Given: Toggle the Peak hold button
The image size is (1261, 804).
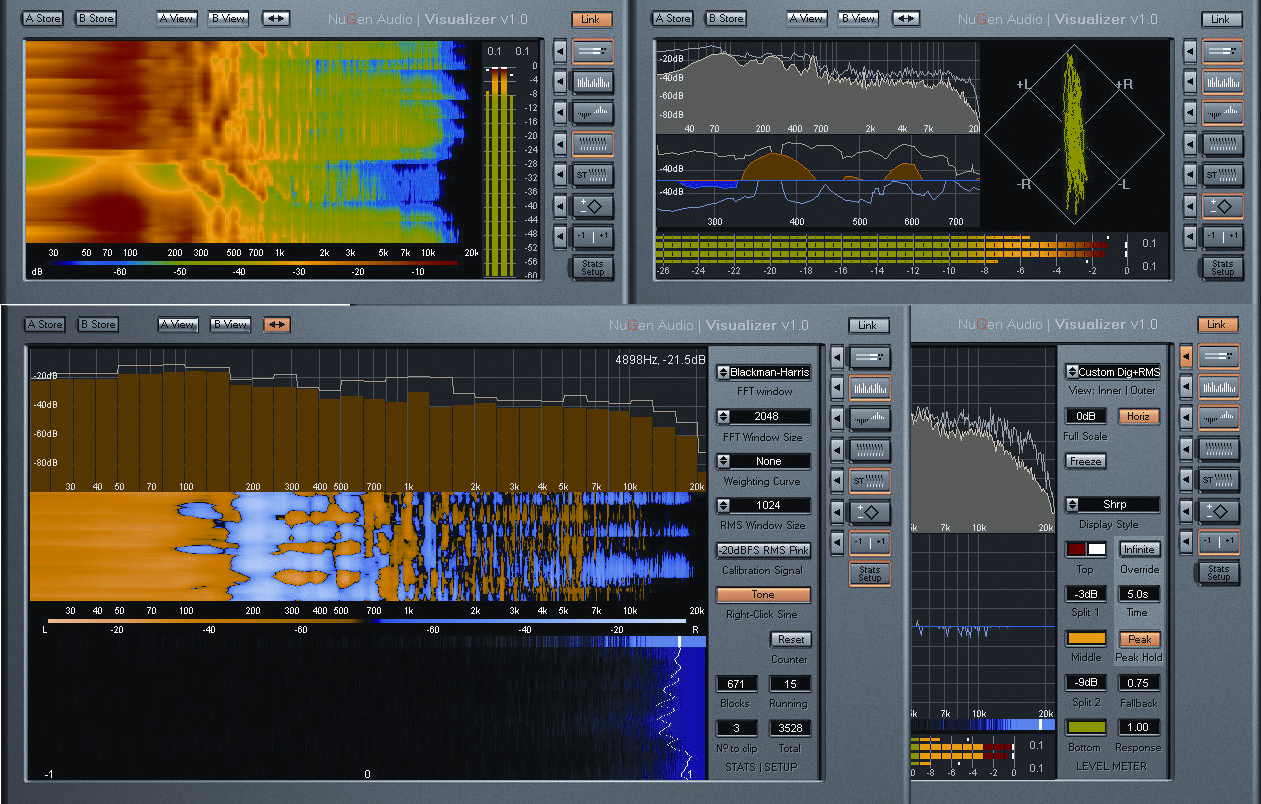Looking at the screenshot, I should pos(1139,639).
